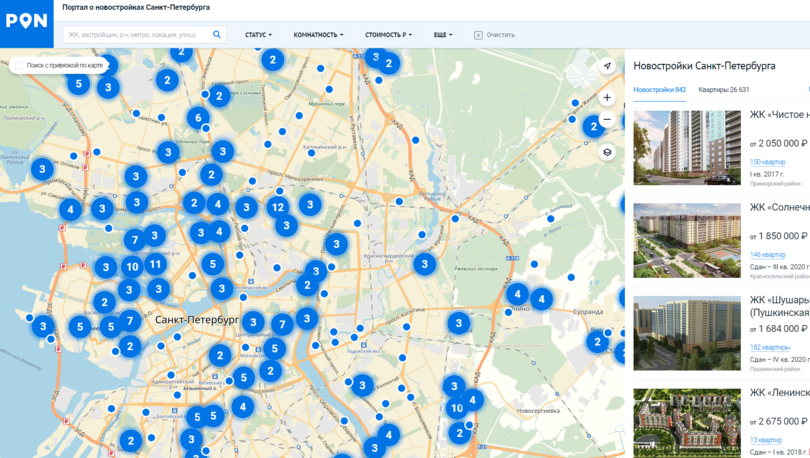Zoom in the map with plus
This screenshot has width=810, height=458.
pos(607,98)
